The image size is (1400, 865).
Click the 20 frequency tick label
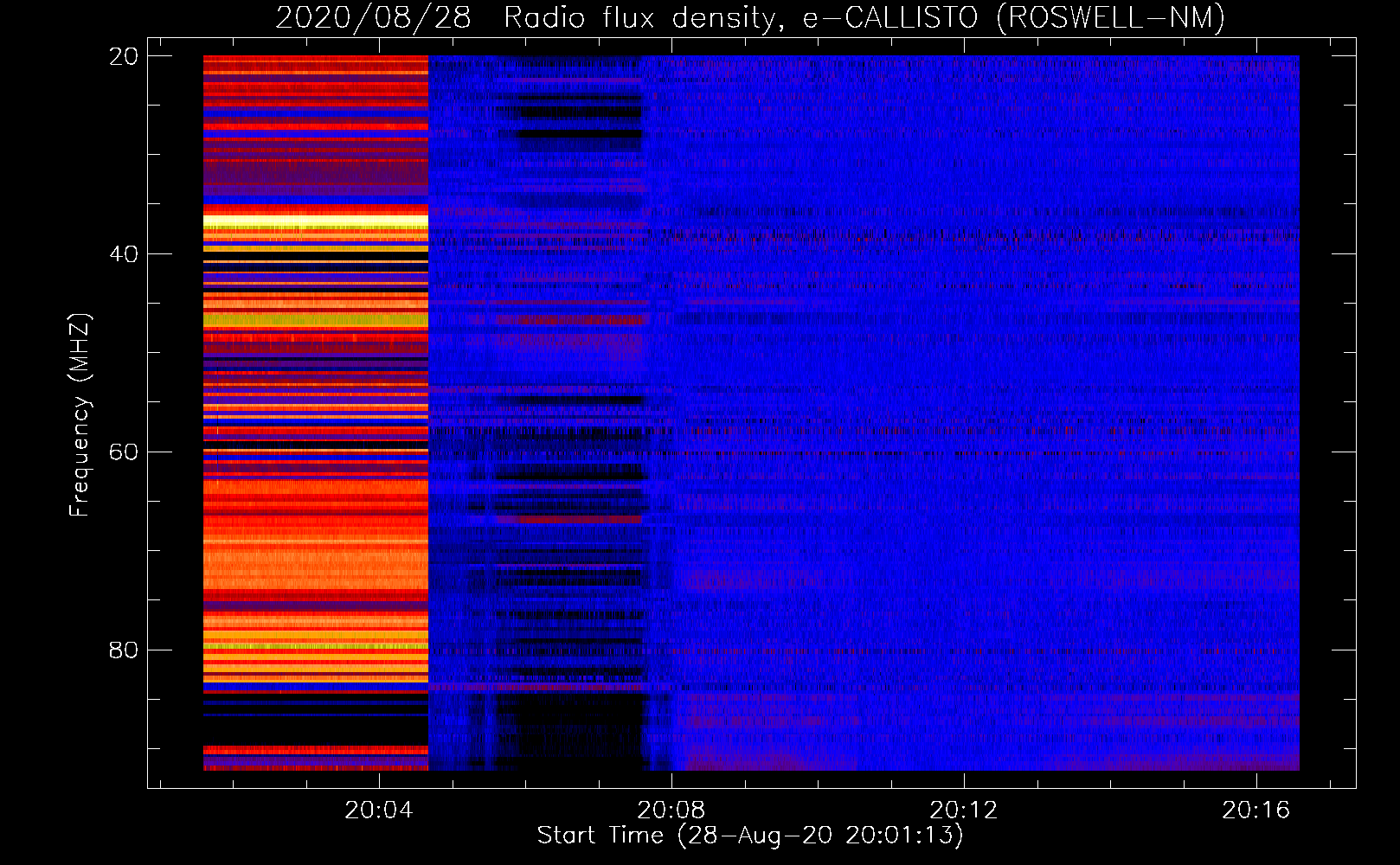tap(124, 56)
